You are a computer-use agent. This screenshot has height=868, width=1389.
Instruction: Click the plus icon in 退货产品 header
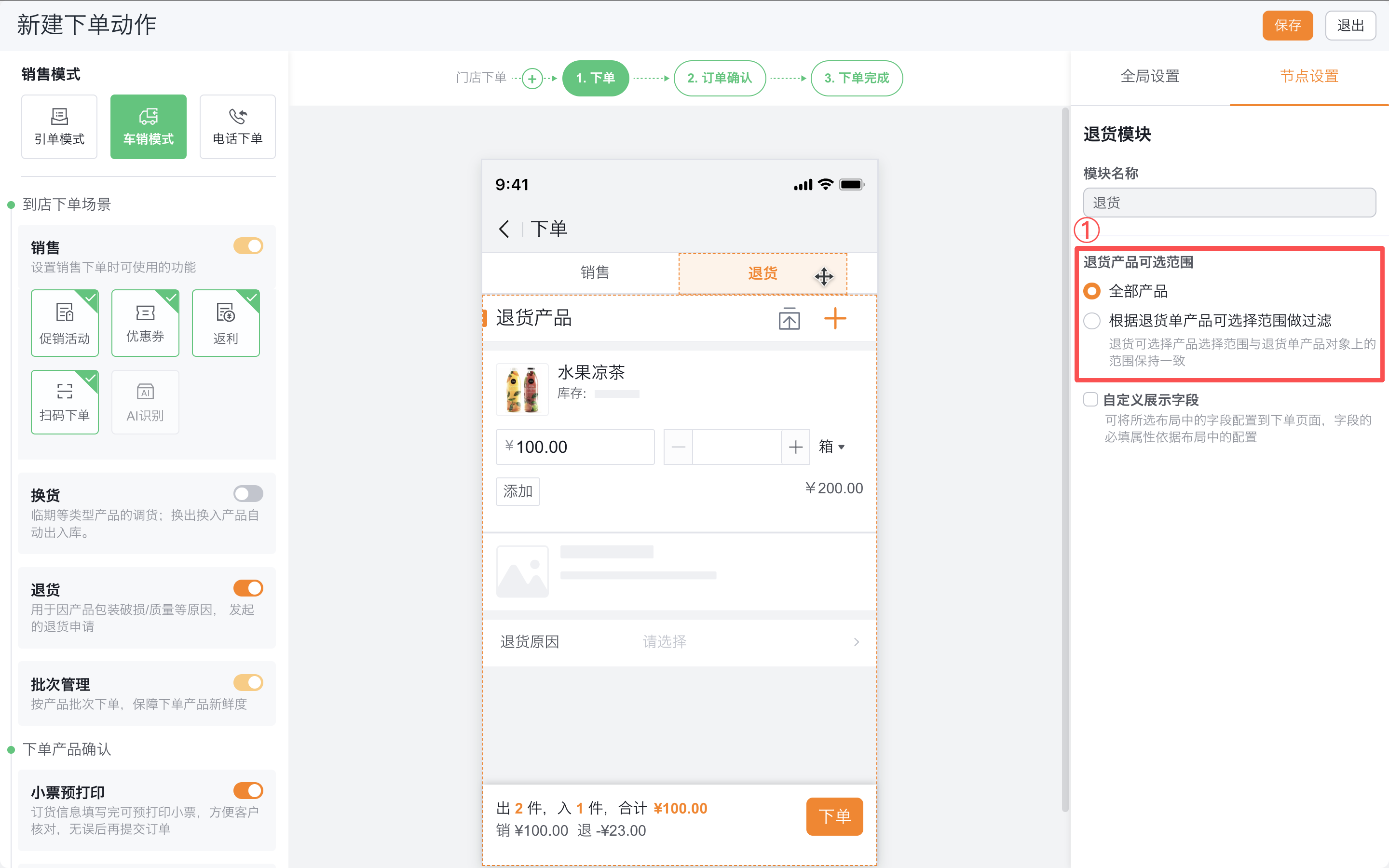pyautogui.click(x=835, y=318)
